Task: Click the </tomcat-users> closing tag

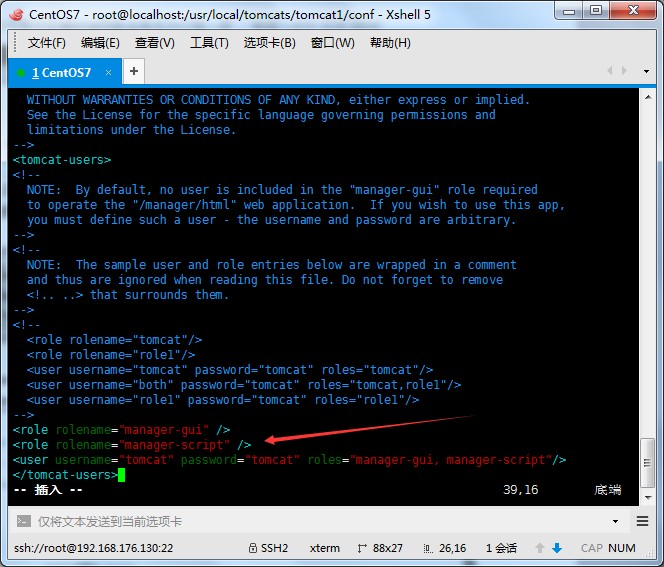Action: [65, 475]
